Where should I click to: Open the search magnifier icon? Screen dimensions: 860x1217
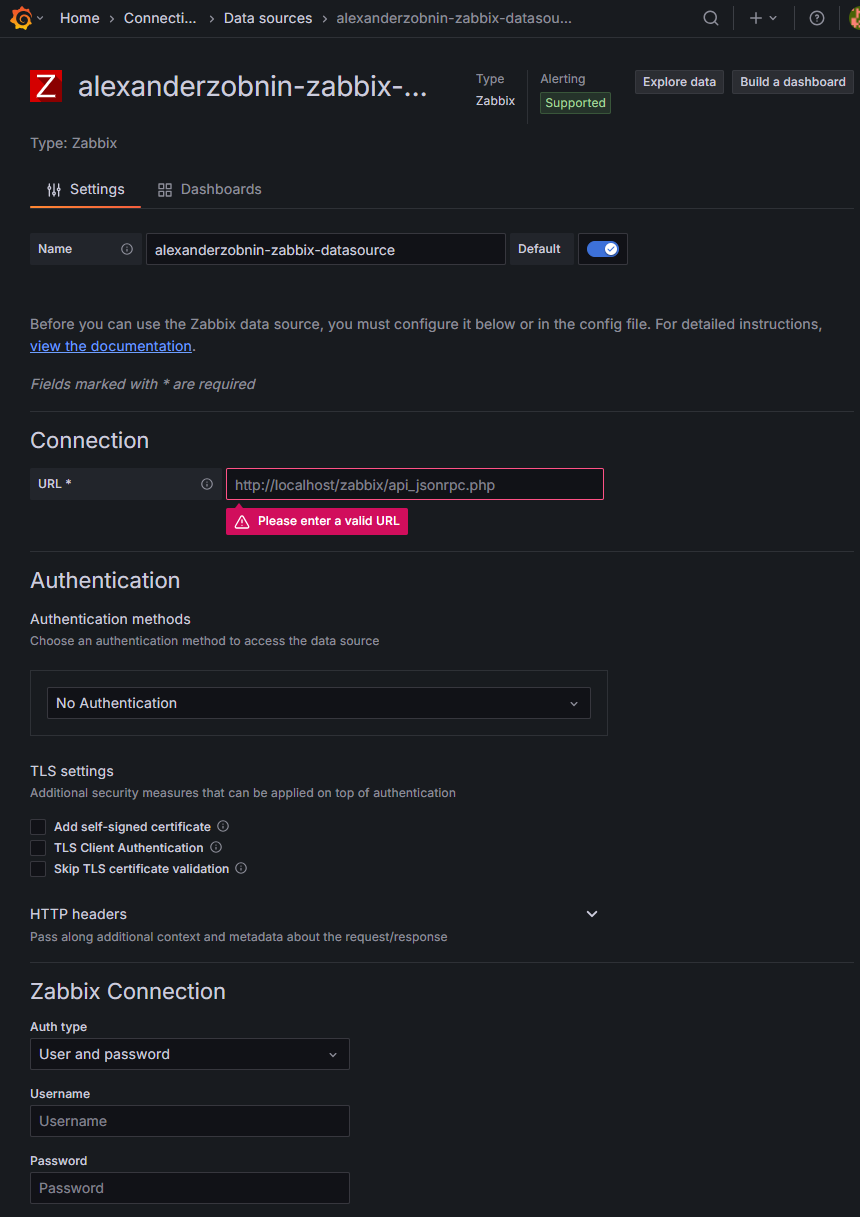pos(711,18)
